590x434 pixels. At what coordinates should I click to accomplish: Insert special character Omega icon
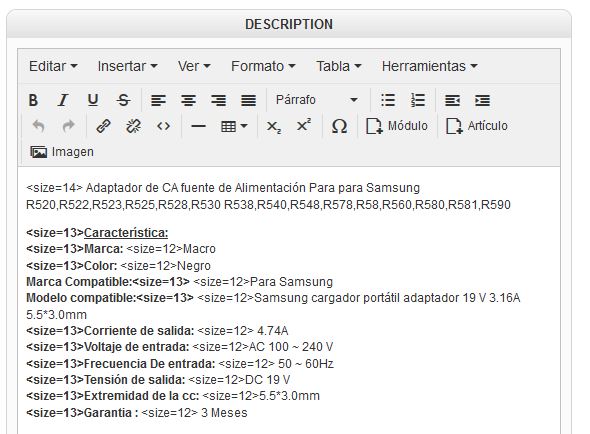tap(339, 126)
